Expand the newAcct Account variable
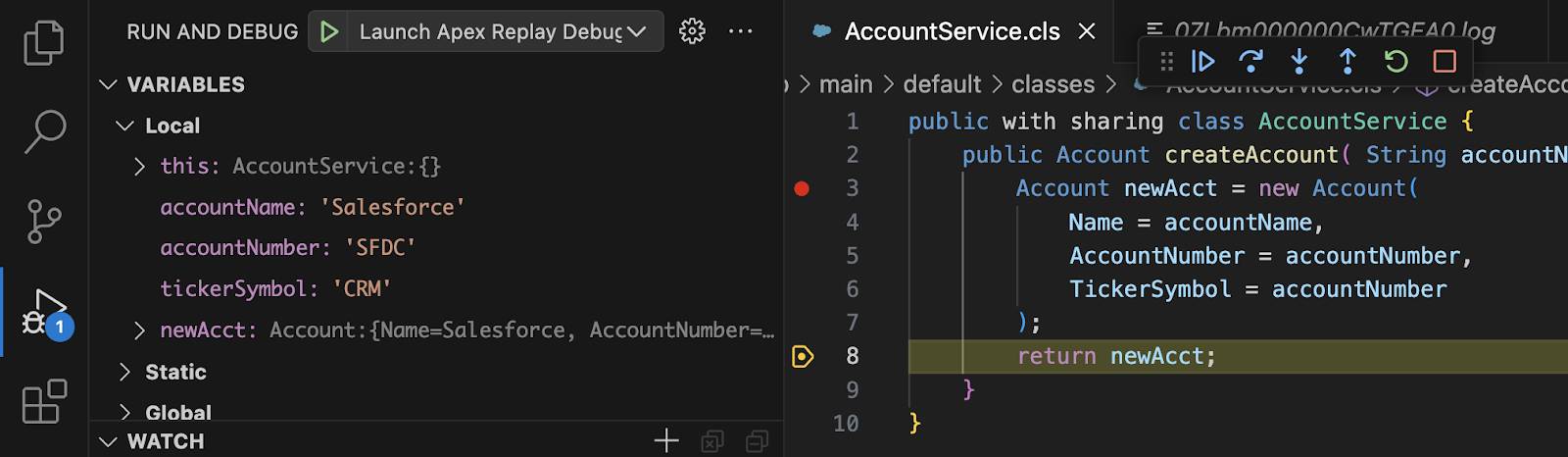The image size is (1568, 457). click(x=140, y=330)
